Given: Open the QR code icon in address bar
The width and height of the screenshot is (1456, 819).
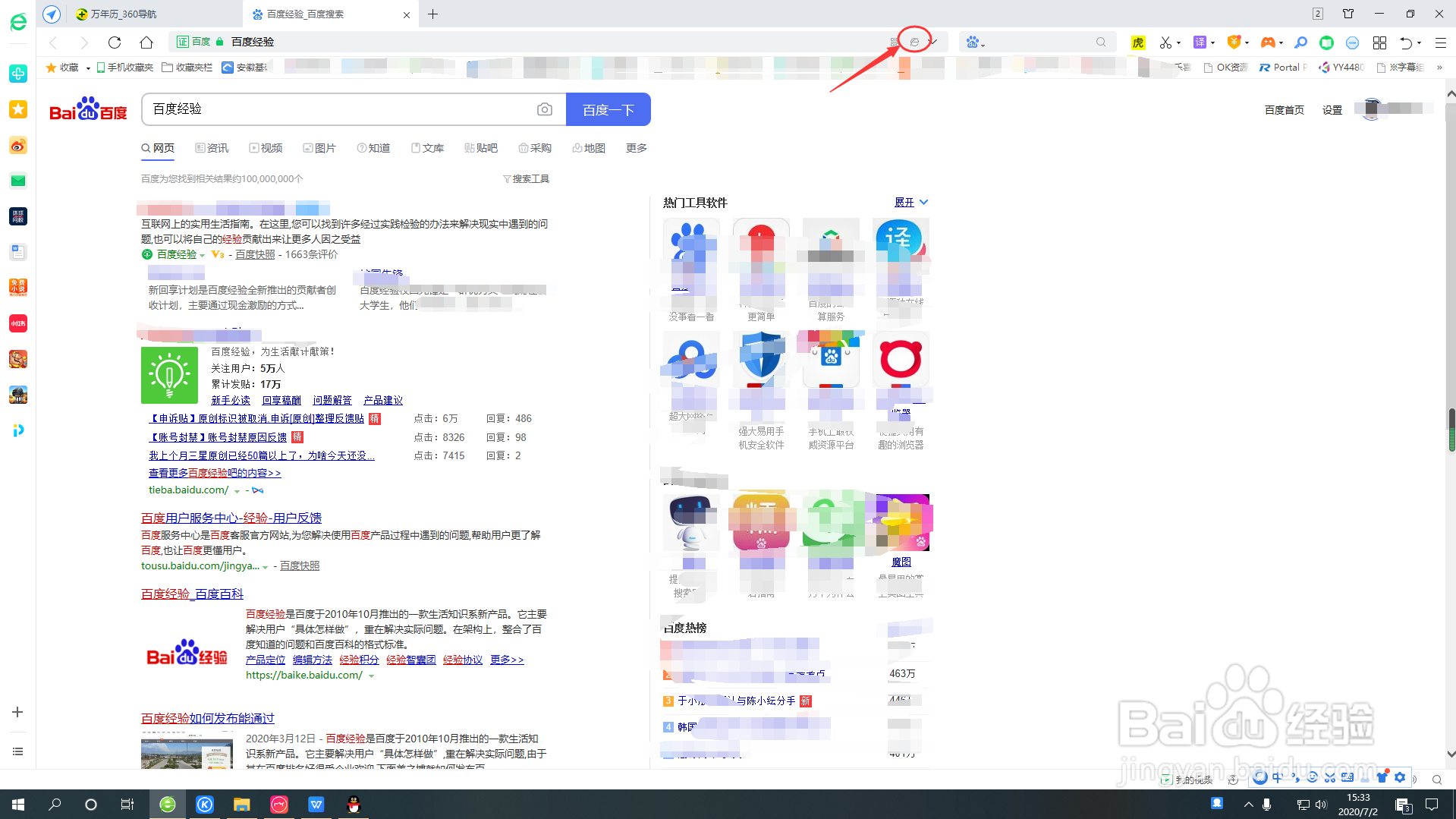Looking at the screenshot, I should tap(895, 42).
